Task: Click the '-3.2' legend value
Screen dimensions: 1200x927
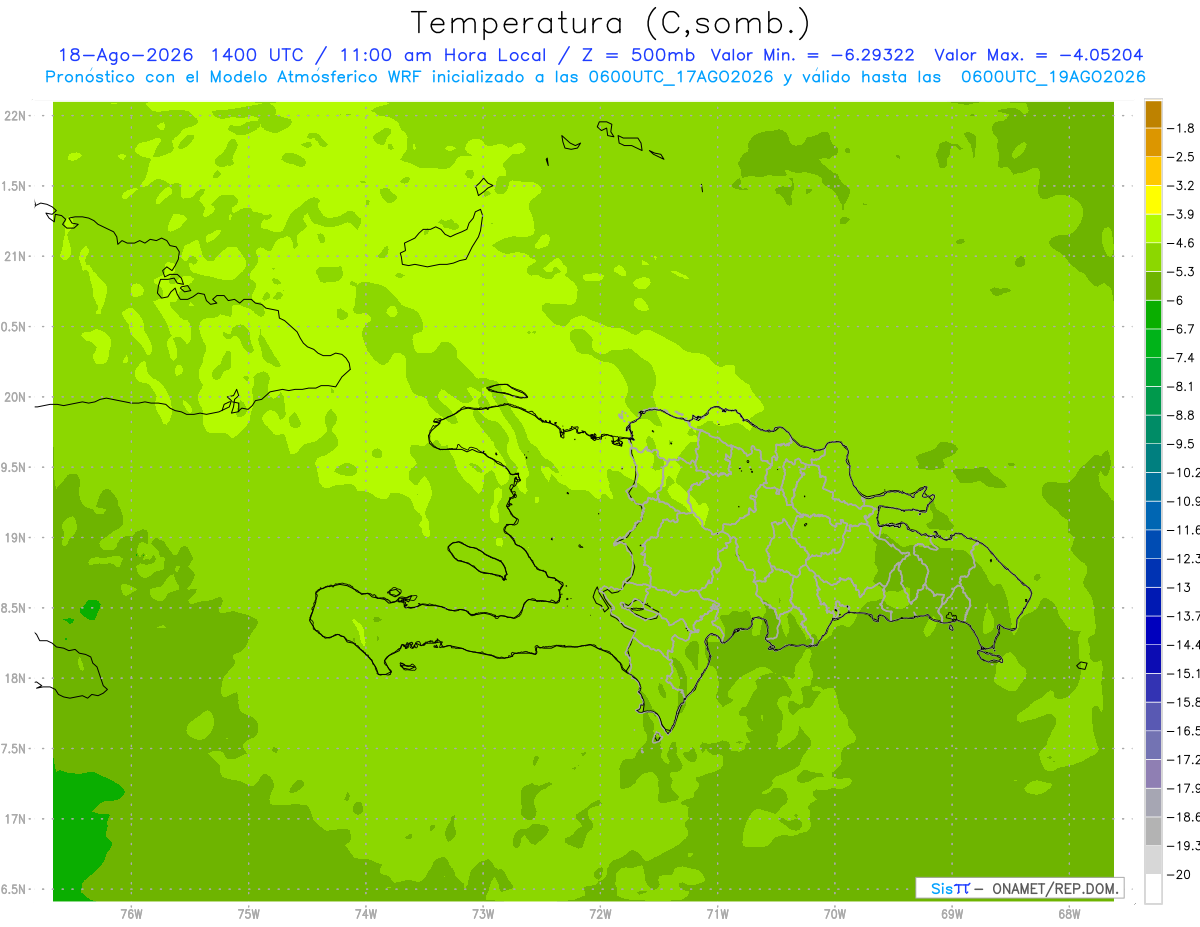Action: tap(1182, 186)
